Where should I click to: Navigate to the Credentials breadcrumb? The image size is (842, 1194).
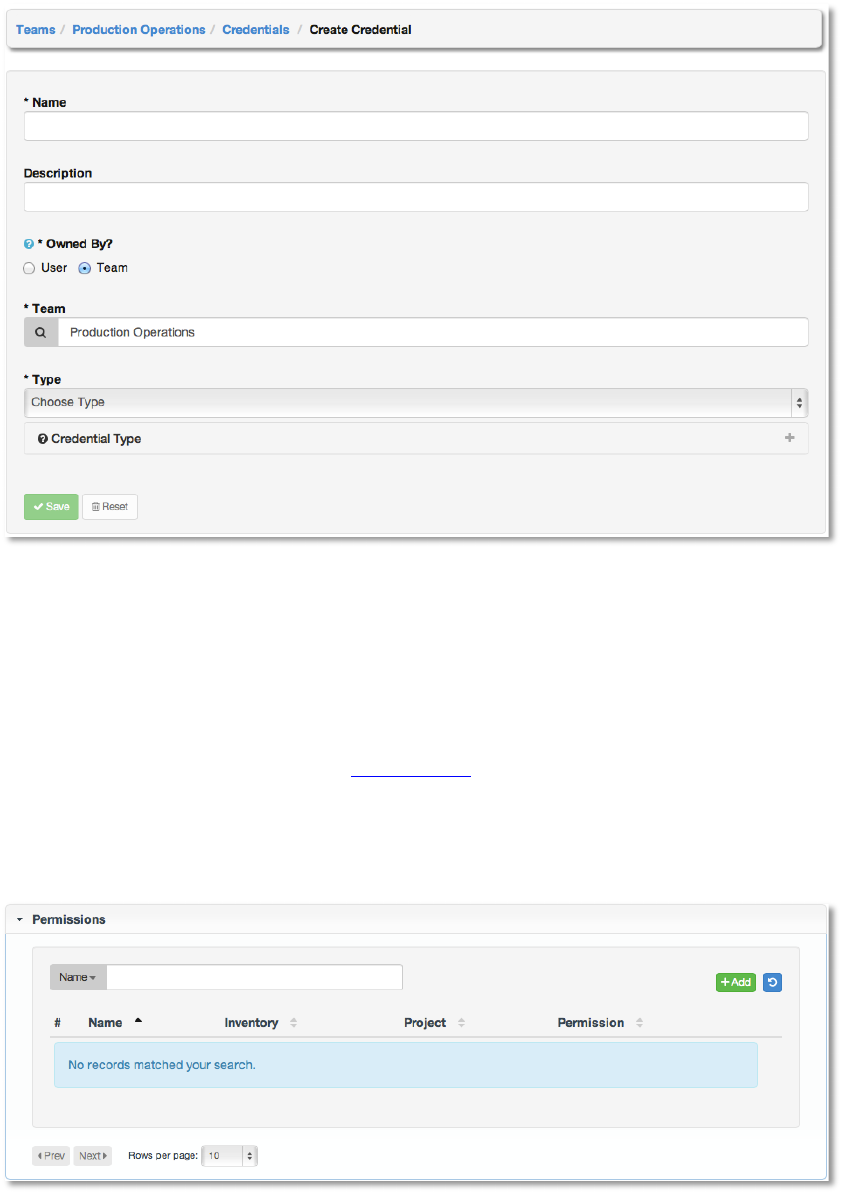click(x=256, y=30)
